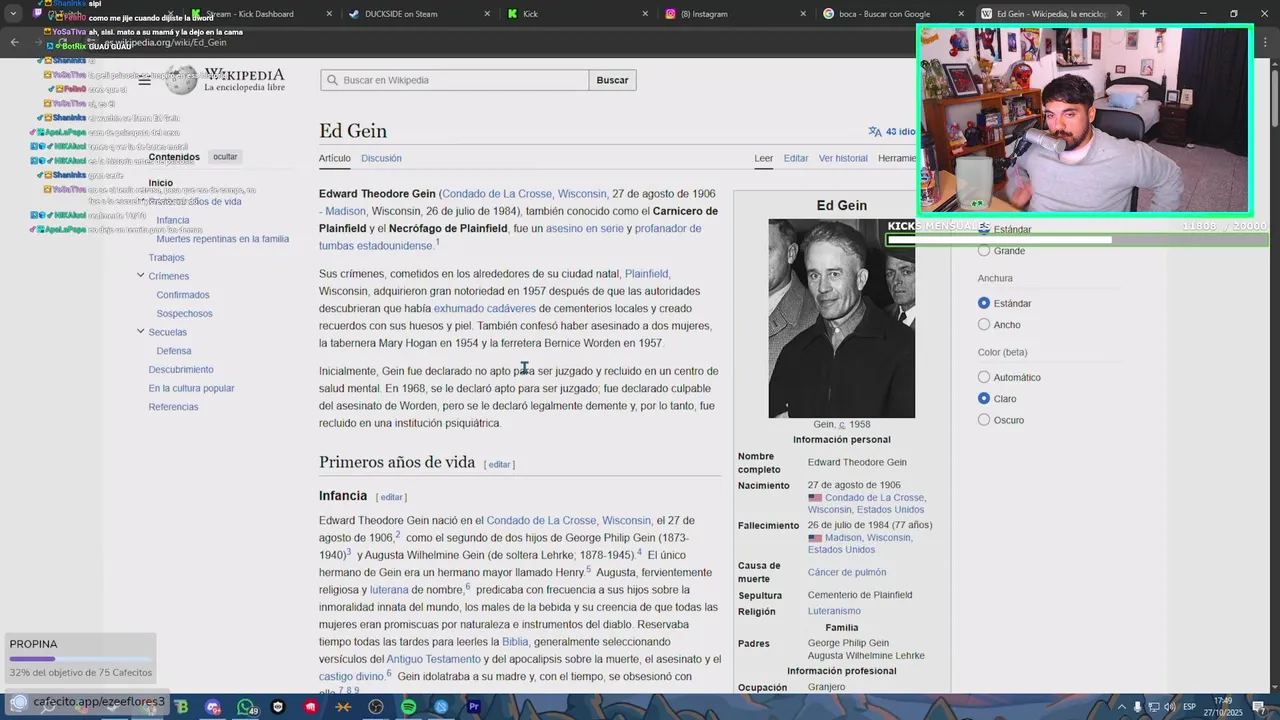This screenshot has width=1280, height=720.
Task: Open Sospechosos contents entry
Action: coord(184,313)
